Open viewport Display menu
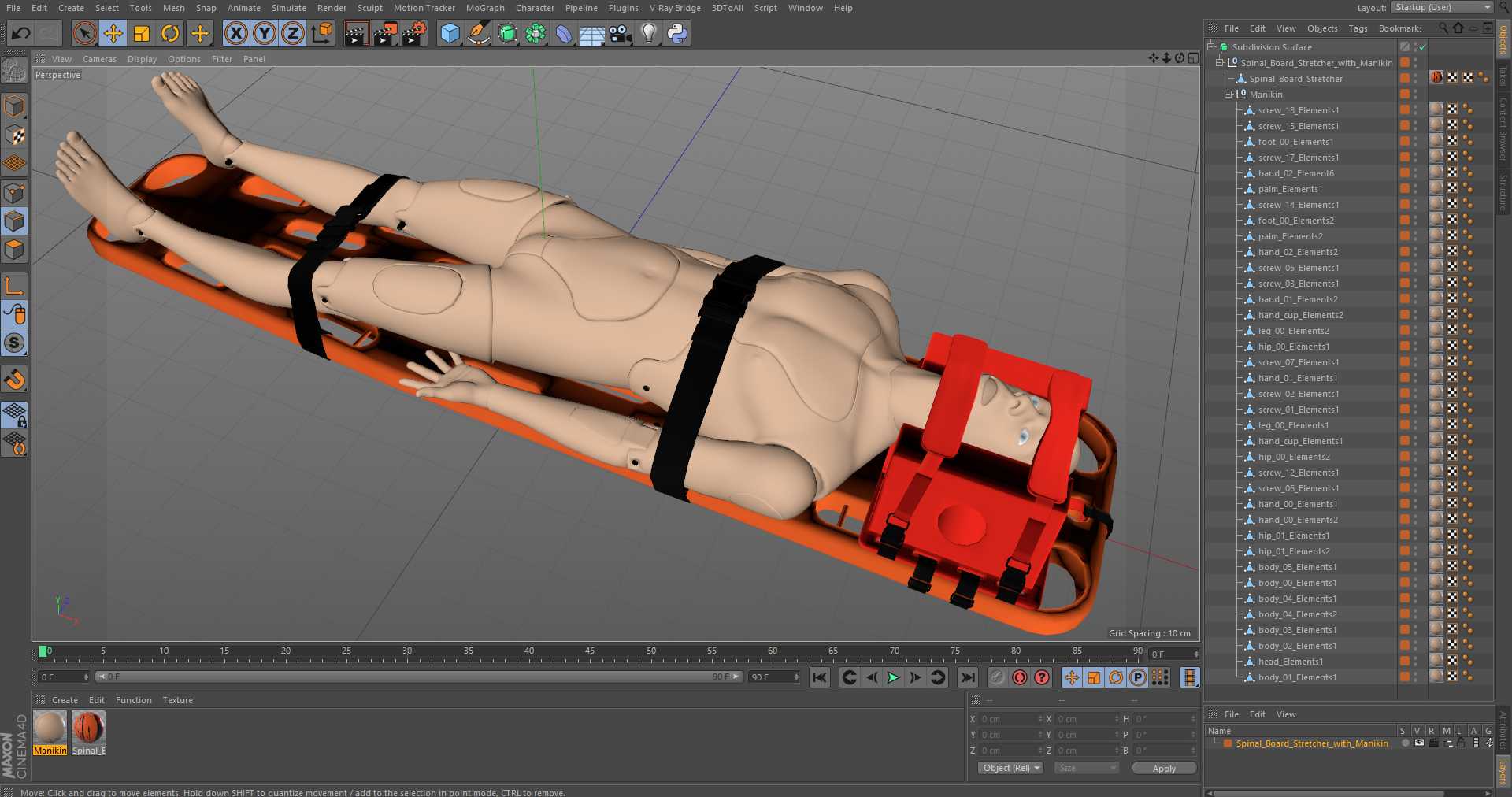Screen dimensions: 1512x797 142,59
